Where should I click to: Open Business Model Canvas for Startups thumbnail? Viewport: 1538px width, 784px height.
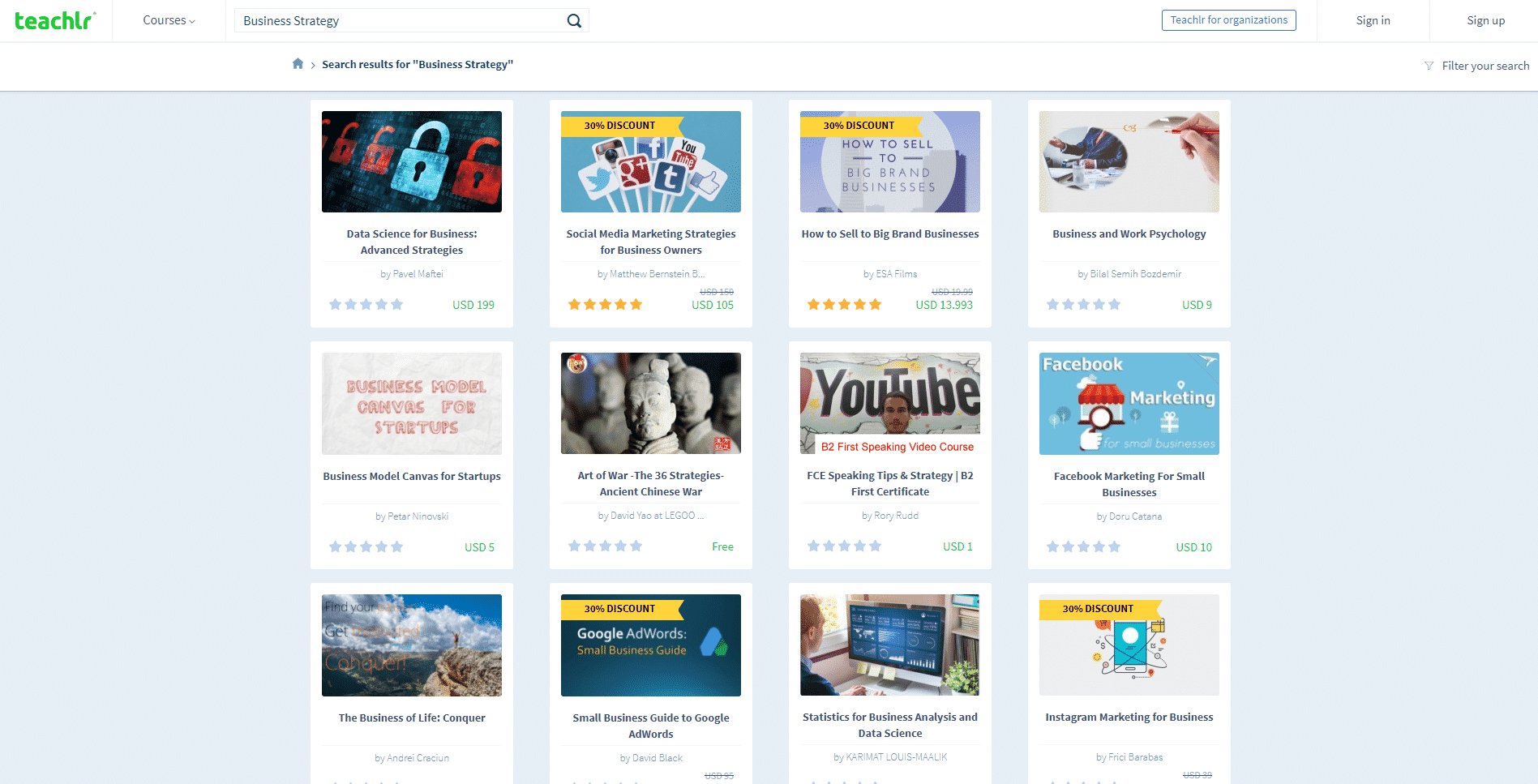pyautogui.click(x=412, y=404)
